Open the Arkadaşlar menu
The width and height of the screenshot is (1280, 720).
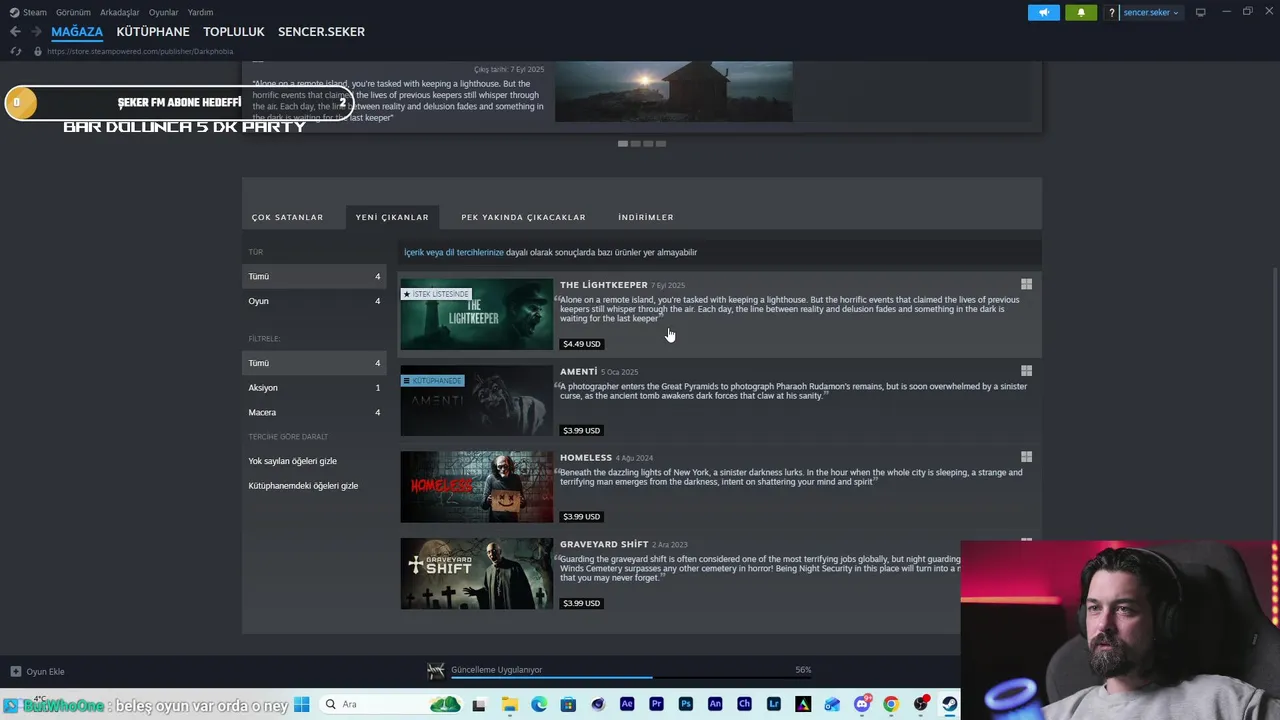(x=120, y=12)
